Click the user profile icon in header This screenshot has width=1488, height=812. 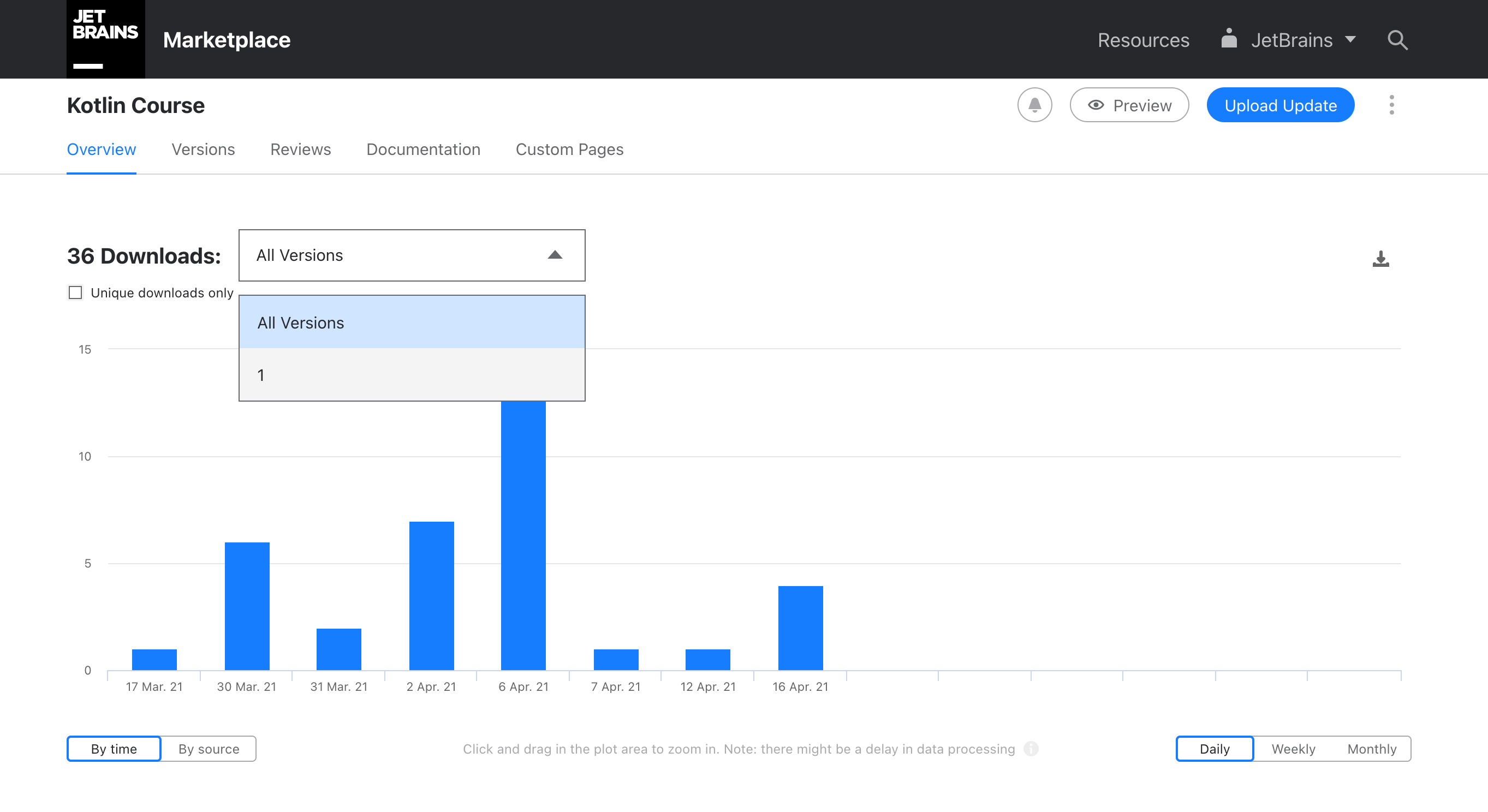[1229, 39]
